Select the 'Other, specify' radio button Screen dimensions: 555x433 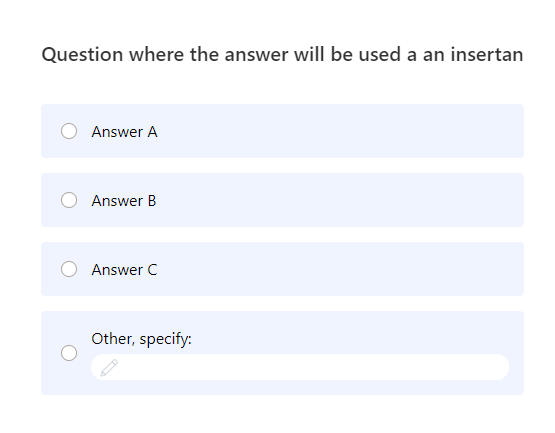click(69, 353)
